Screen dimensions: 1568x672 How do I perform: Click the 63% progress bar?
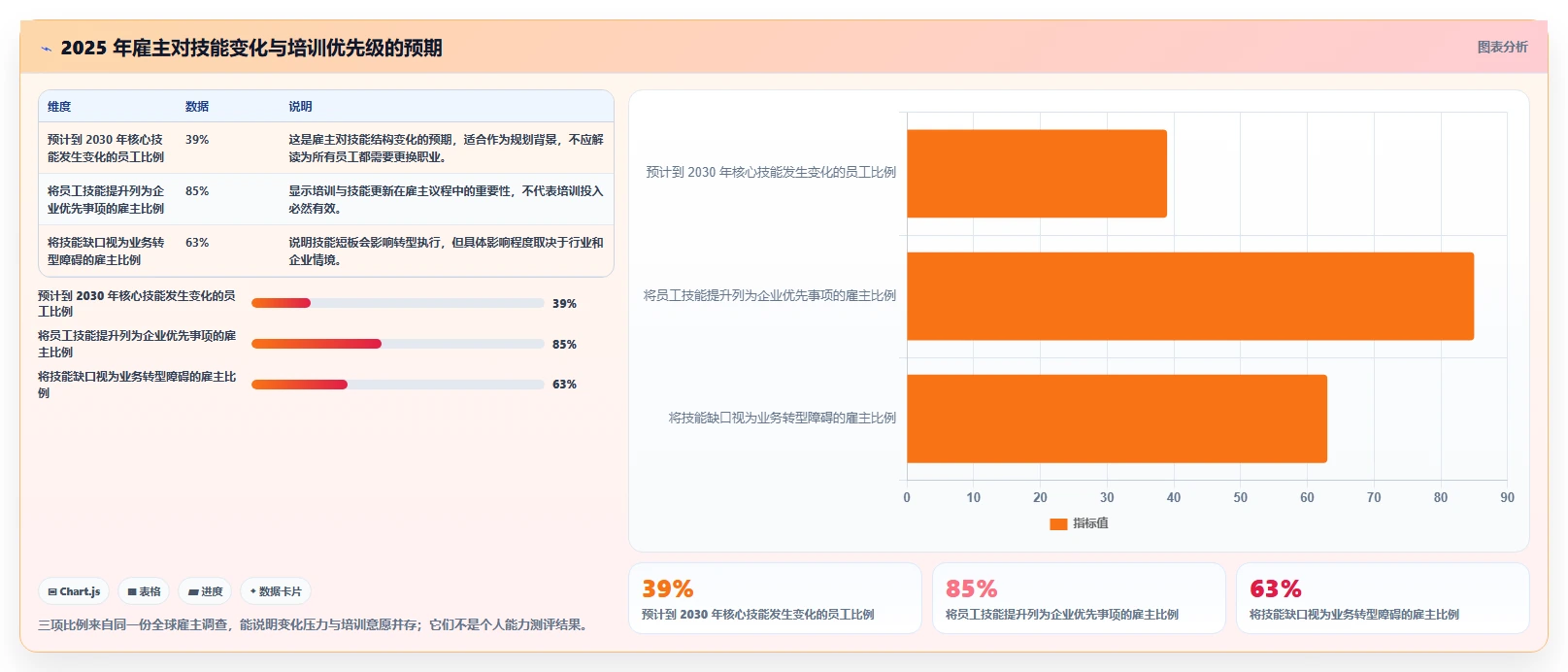[397, 385]
